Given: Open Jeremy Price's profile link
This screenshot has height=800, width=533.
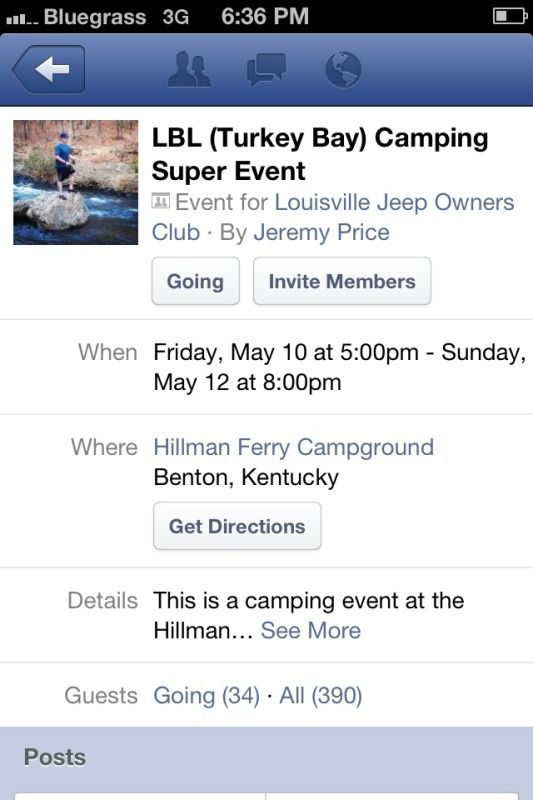Looking at the screenshot, I should (x=321, y=233).
